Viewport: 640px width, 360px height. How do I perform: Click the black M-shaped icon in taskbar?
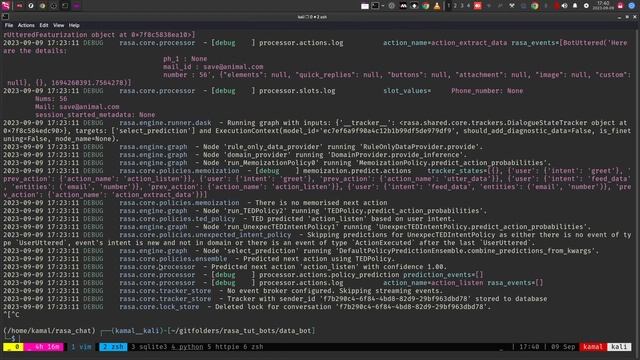pyautogui.click(x=403, y=6)
